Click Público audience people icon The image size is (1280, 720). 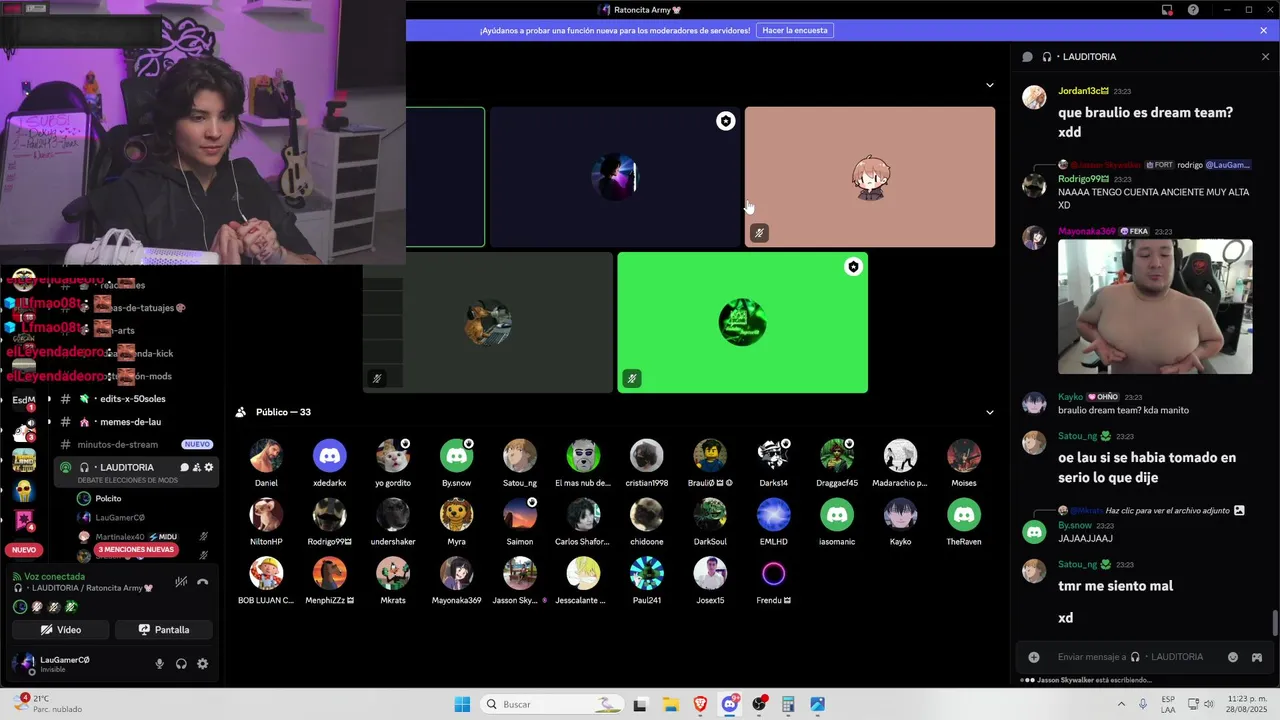[x=241, y=412]
